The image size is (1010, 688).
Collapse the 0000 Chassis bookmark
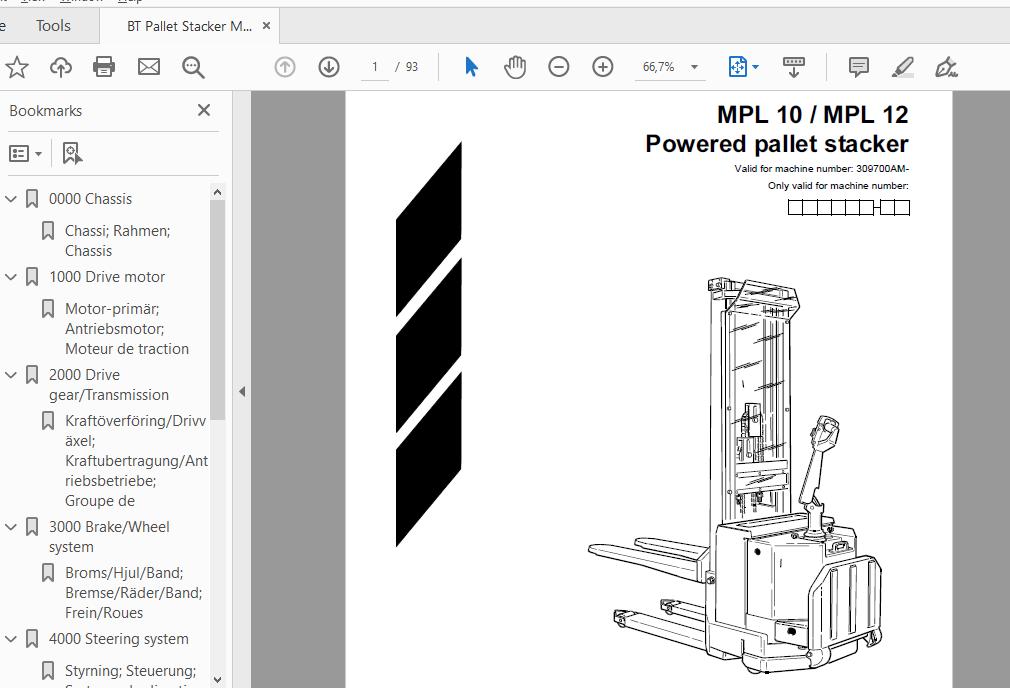[11, 199]
